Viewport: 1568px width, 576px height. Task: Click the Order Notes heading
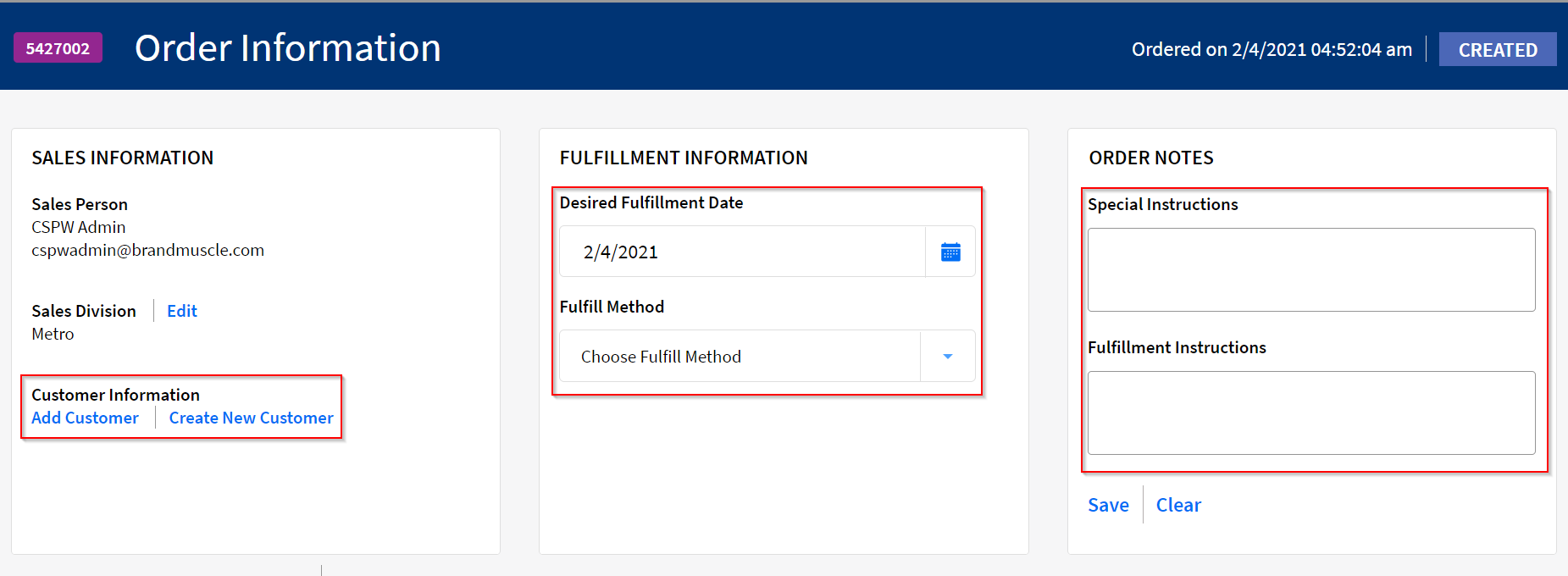[x=1151, y=158]
